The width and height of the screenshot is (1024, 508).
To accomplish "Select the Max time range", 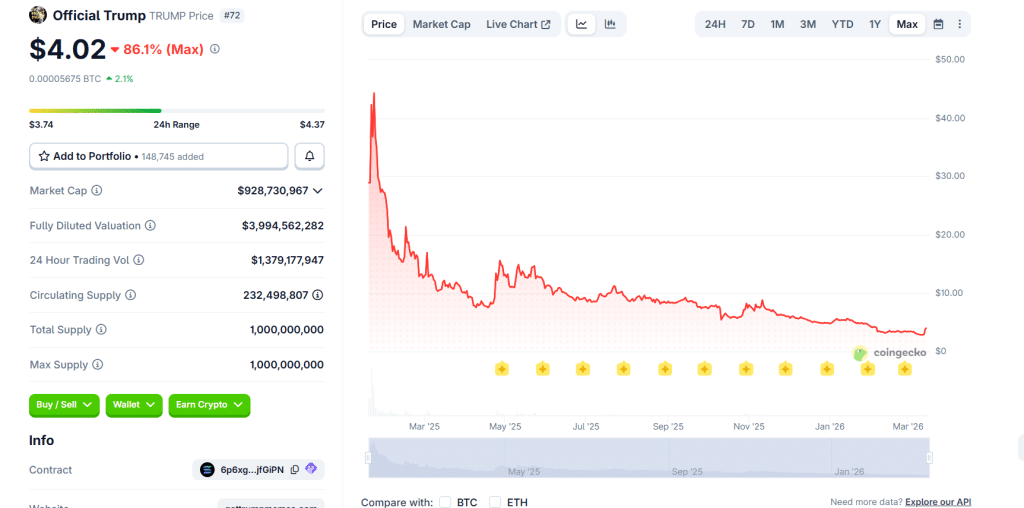I will [907, 24].
